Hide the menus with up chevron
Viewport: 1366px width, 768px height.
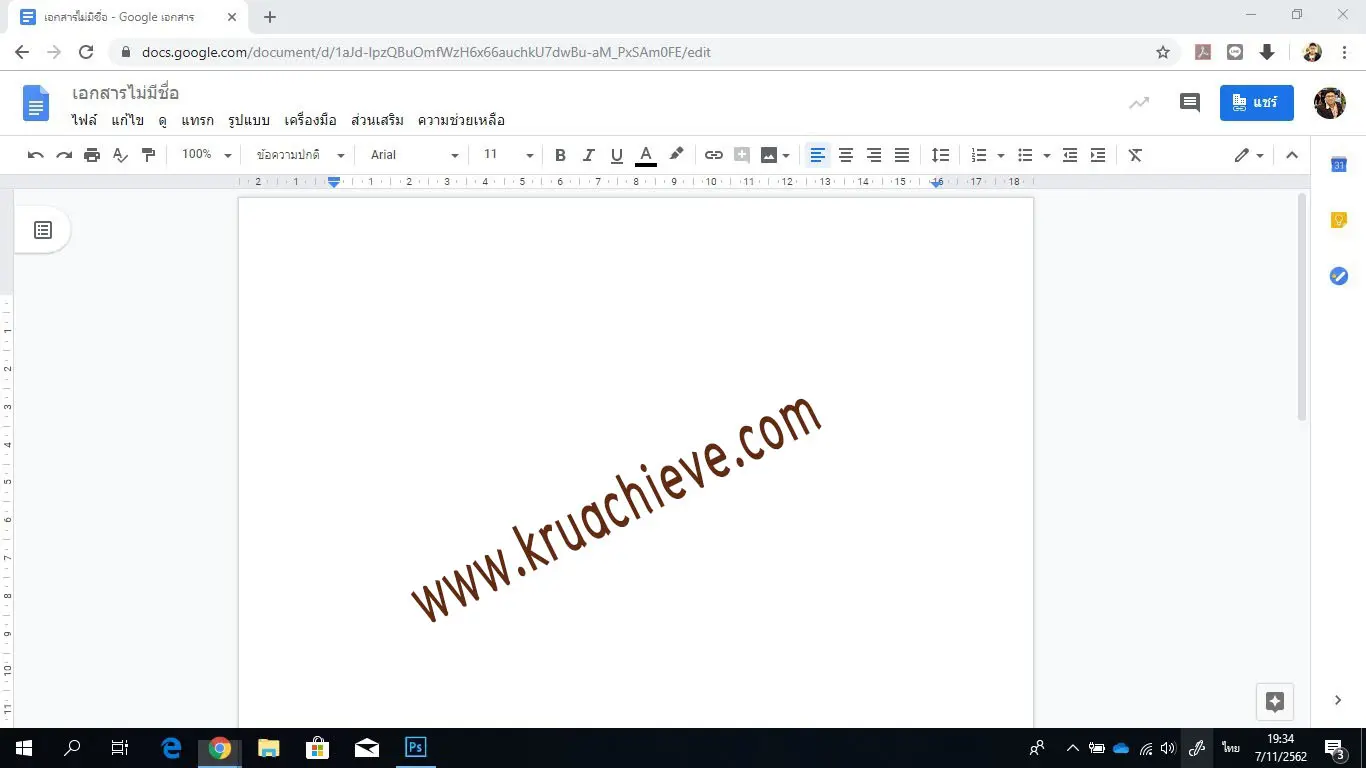click(1292, 155)
